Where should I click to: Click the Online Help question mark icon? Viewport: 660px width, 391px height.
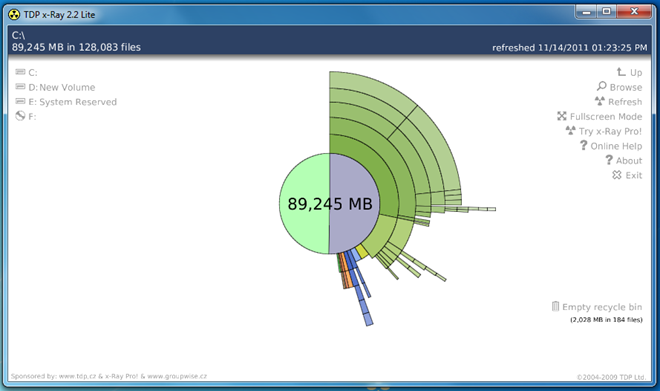coord(583,145)
